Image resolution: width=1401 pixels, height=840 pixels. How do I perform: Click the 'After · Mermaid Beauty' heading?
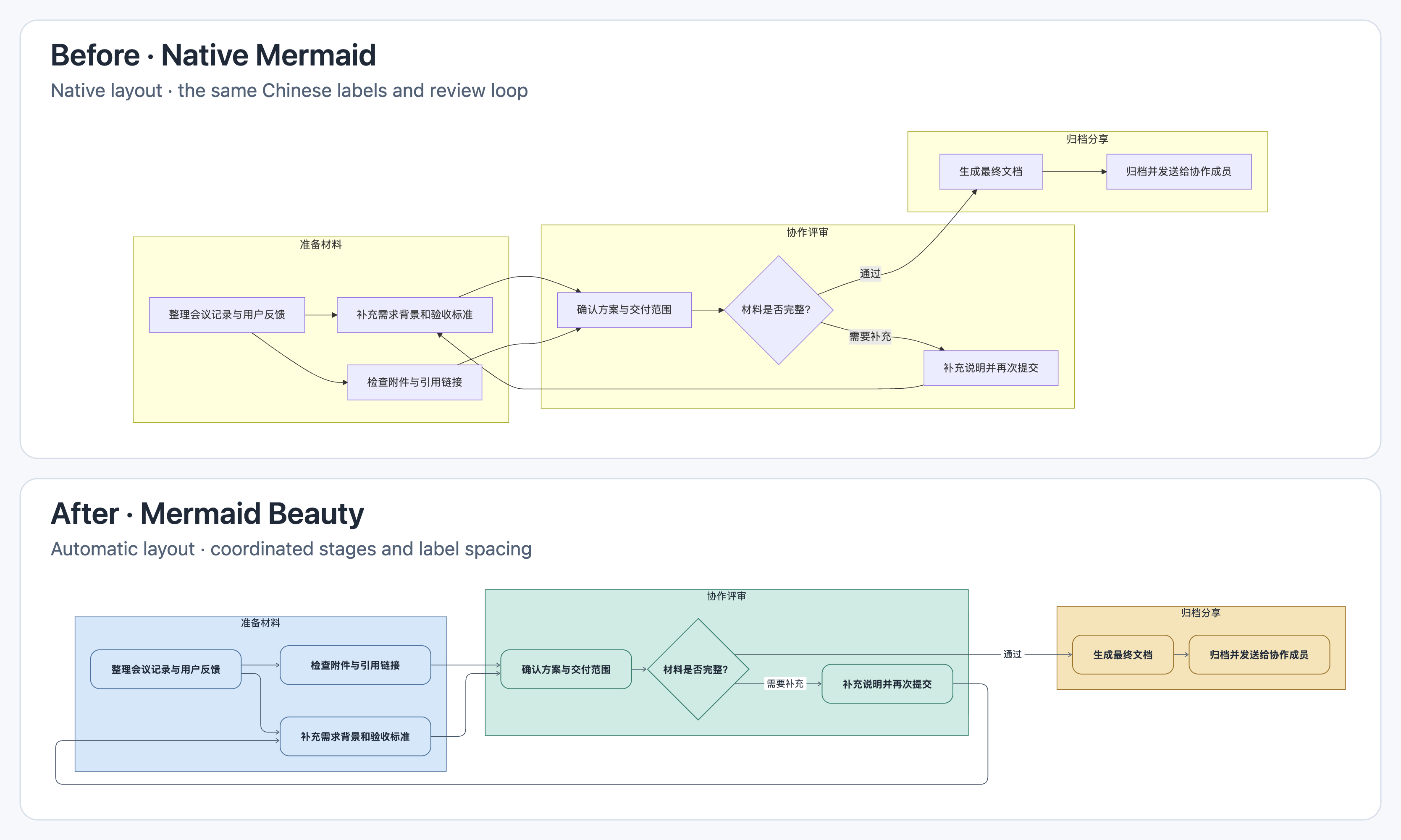click(x=207, y=514)
